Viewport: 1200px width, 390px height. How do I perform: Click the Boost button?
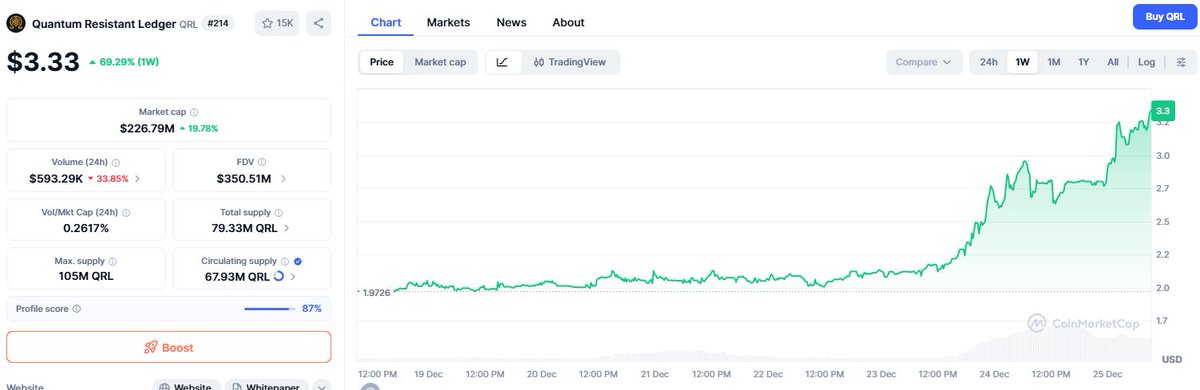pos(168,347)
